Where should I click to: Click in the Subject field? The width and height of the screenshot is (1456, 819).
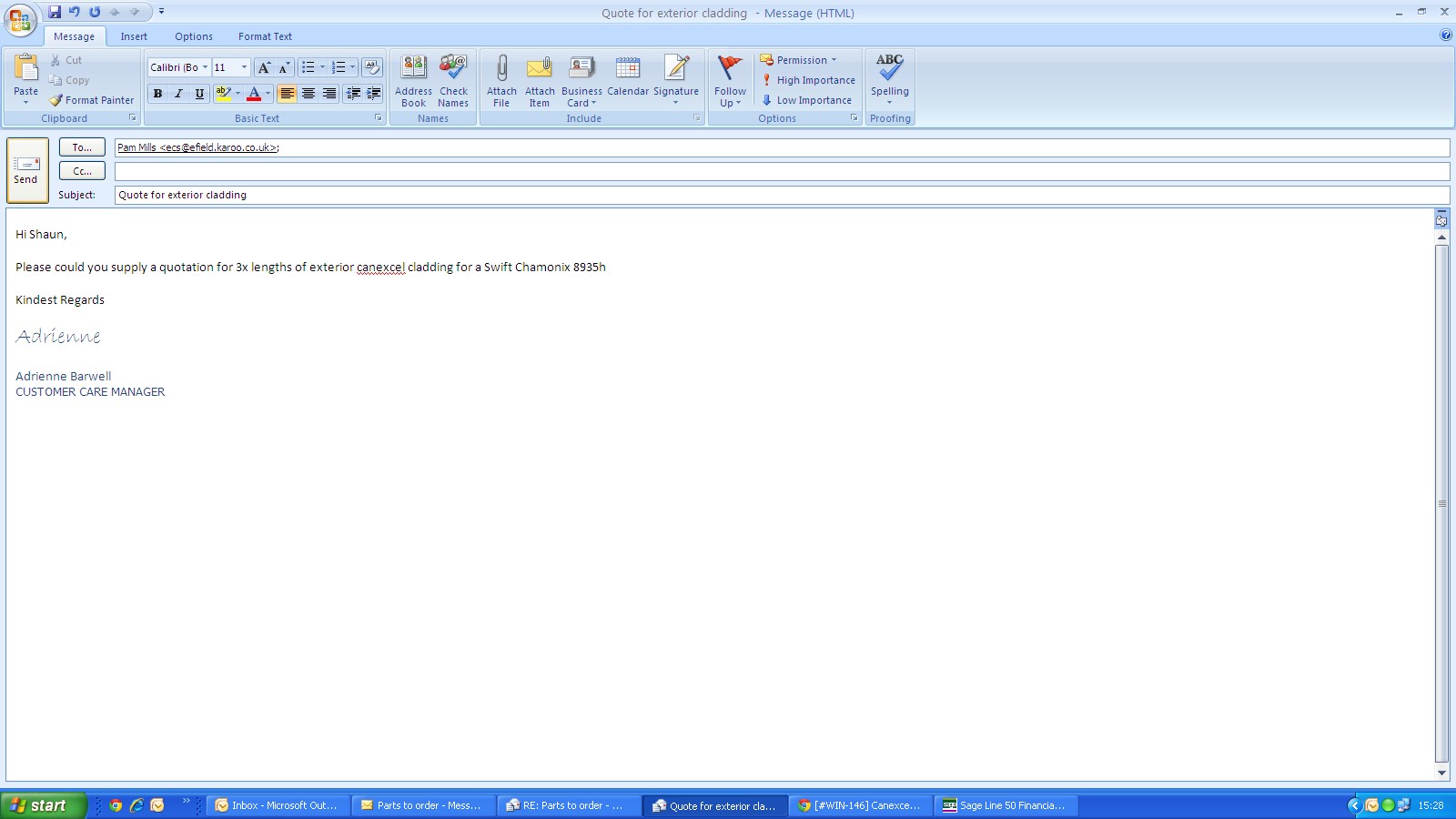(x=782, y=195)
